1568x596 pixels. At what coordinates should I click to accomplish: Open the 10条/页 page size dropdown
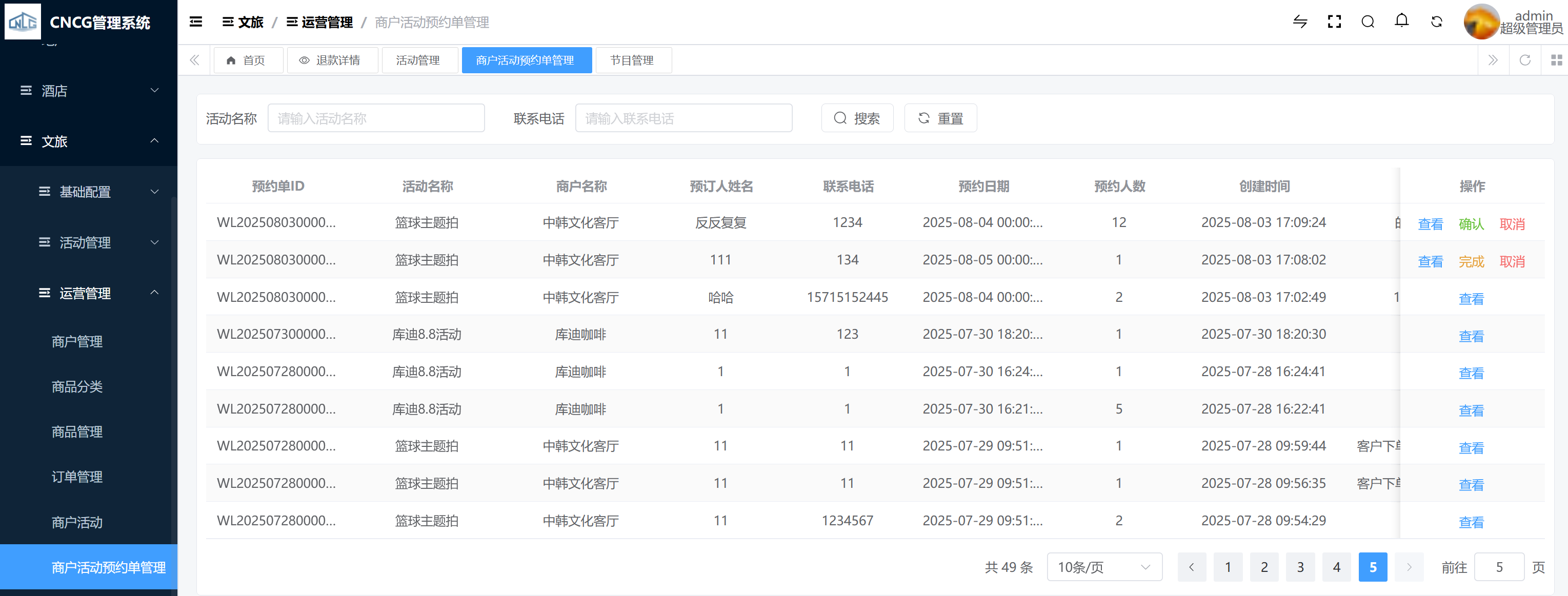(x=1103, y=567)
